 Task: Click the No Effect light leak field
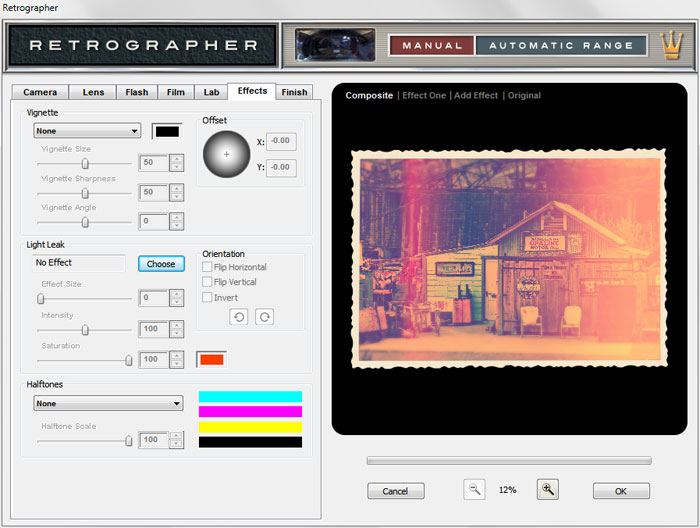tap(79, 263)
